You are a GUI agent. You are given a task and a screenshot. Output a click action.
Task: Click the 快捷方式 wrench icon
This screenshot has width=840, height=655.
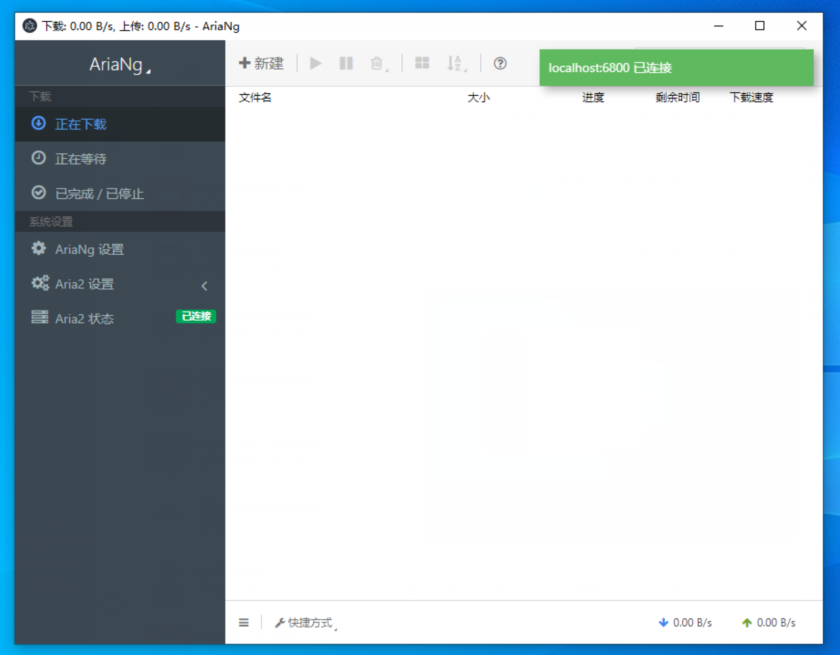point(278,622)
